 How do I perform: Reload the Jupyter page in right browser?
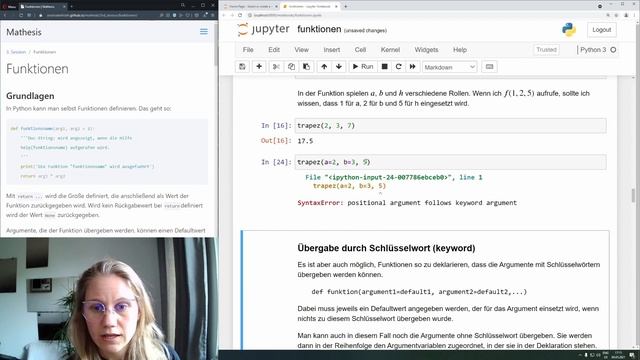click(x=240, y=15)
